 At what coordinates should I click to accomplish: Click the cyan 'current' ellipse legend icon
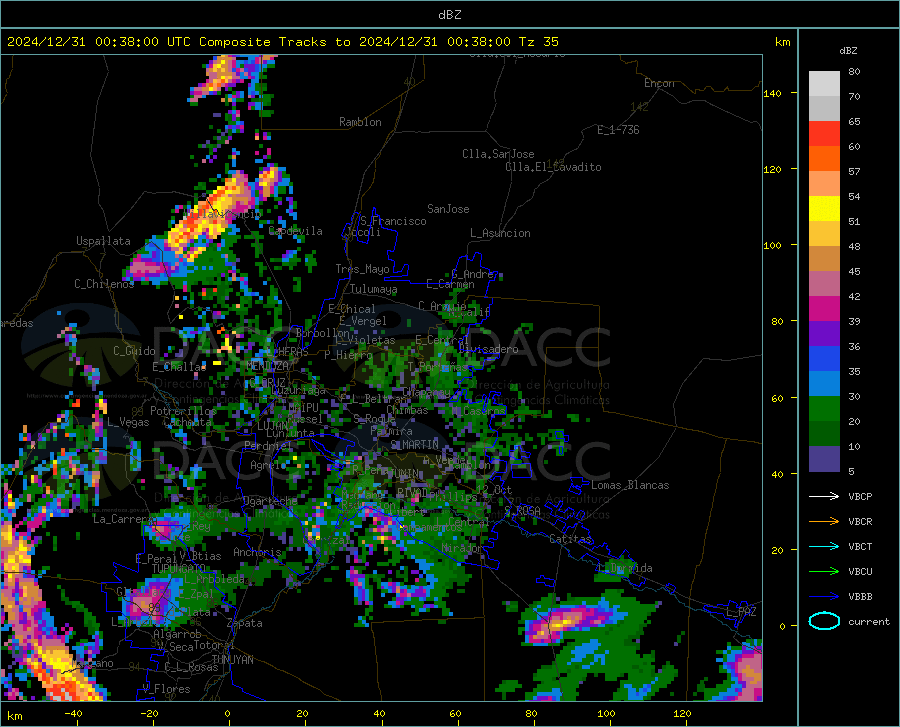(x=824, y=621)
